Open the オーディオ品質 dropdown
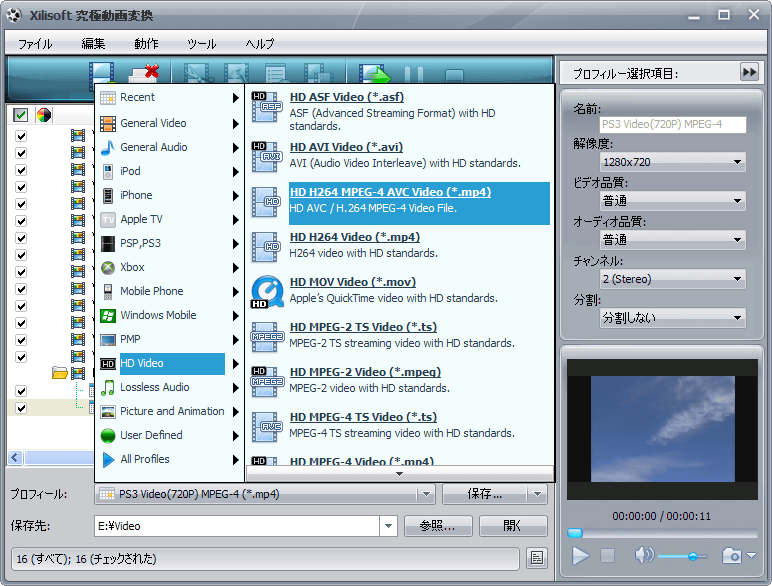Viewport: 772px width, 586px height. tap(673, 240)
